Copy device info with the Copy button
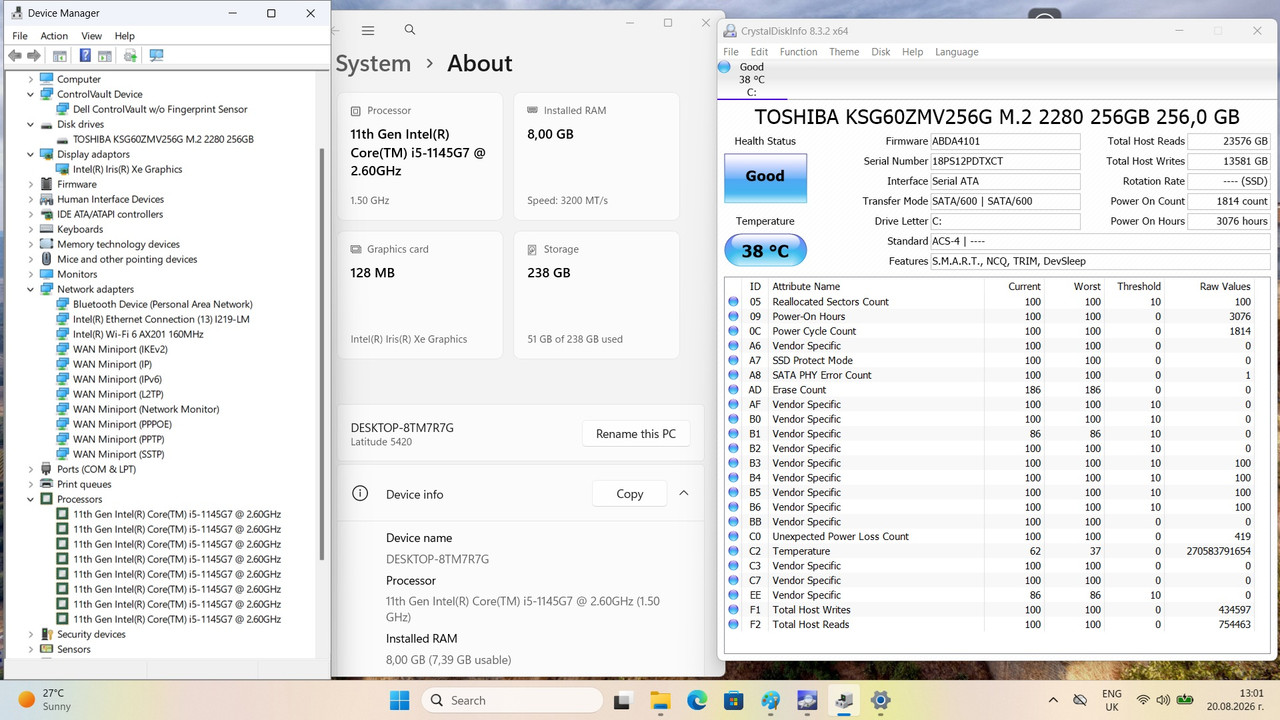The width and height of the screenshot is (1280, 720). coord(630,494)
